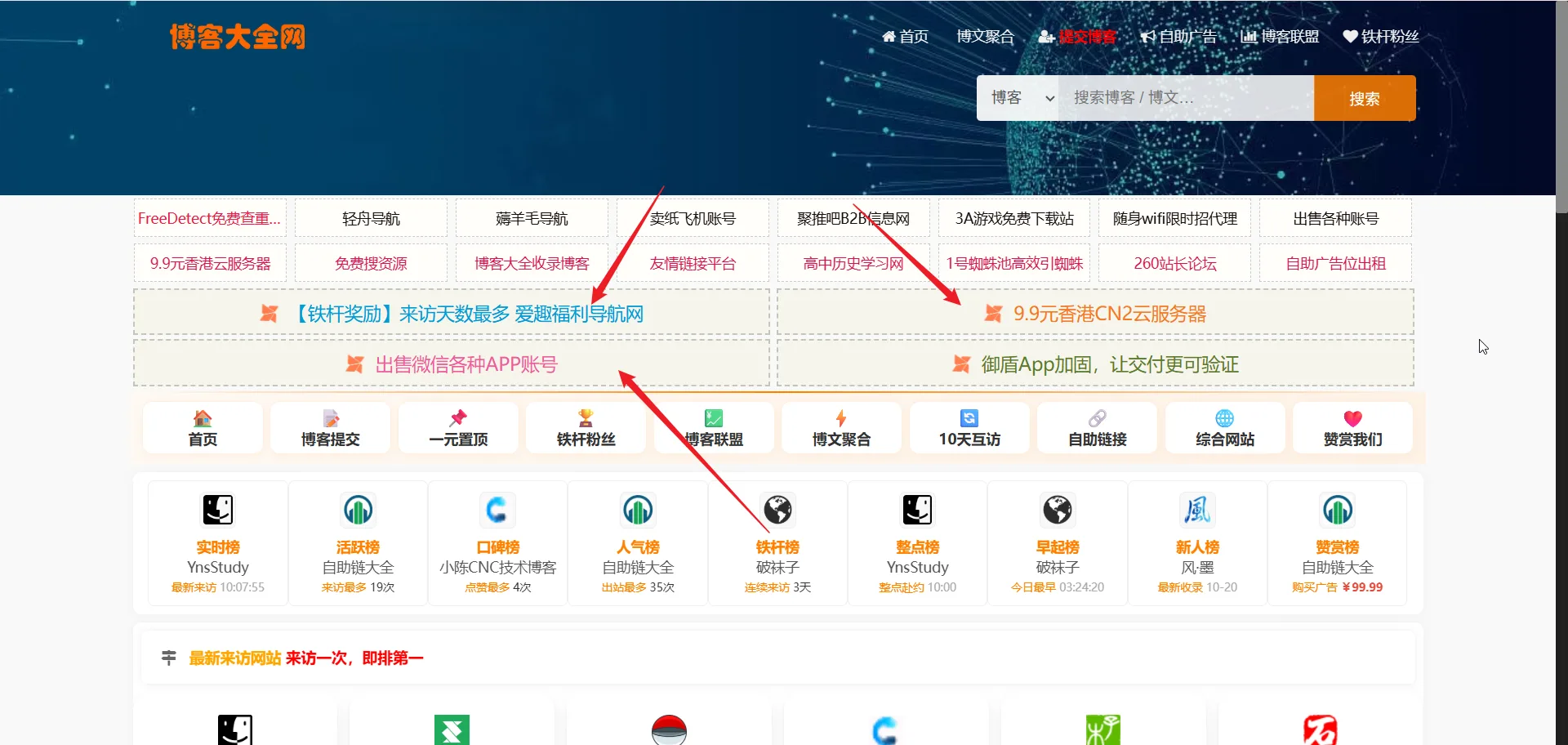The width and height of the screenshot is (1568, 745).
Task: Open 铁杆粉丝 in top navigation
Action: pyautogui.click(x=1381, y=37)
